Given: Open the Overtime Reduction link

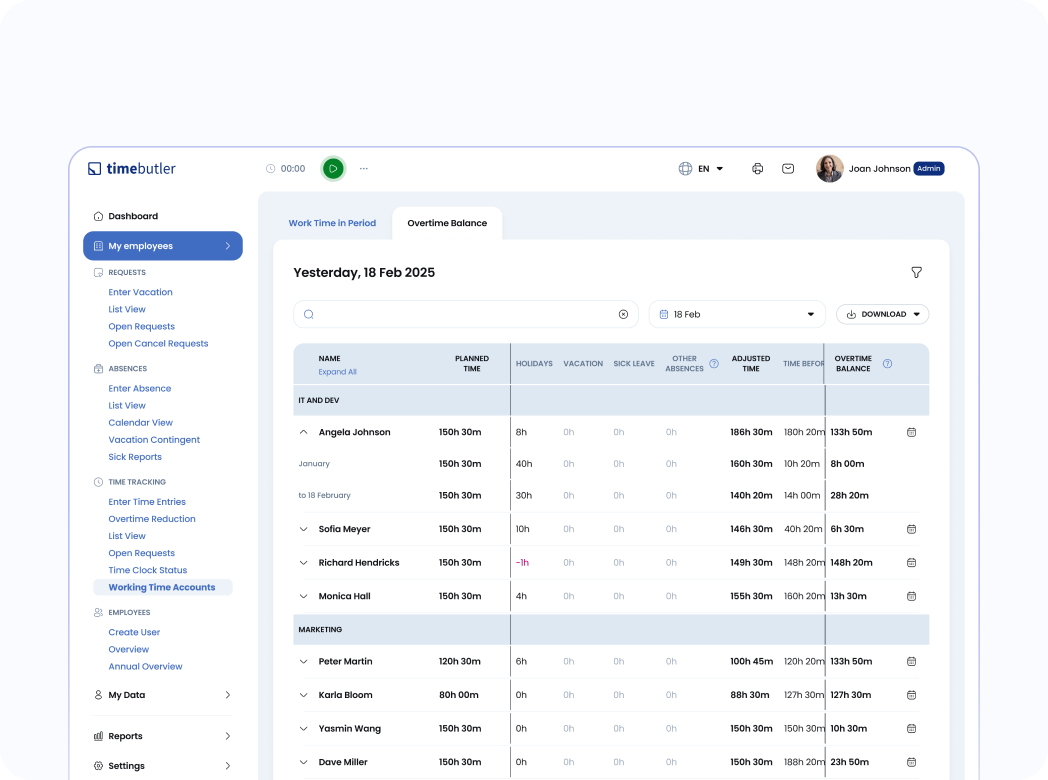Looking at the screenshot, I should [152, 519].
